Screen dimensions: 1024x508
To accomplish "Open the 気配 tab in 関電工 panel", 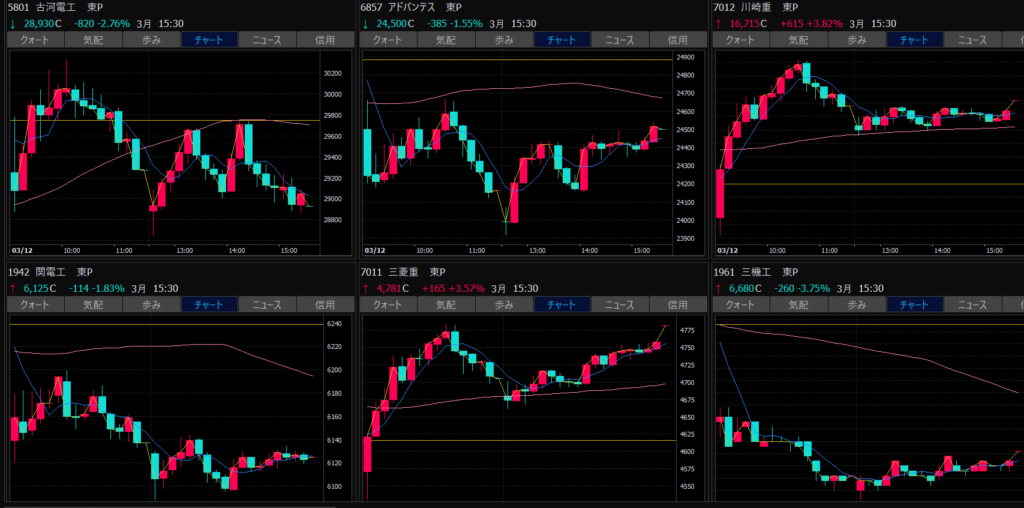I will [x=92, y=304].
